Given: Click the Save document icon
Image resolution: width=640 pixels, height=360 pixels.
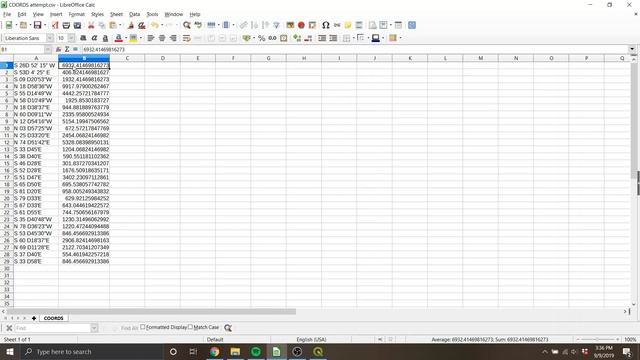Looking at the screenshot, I should [x=37, y=25].
